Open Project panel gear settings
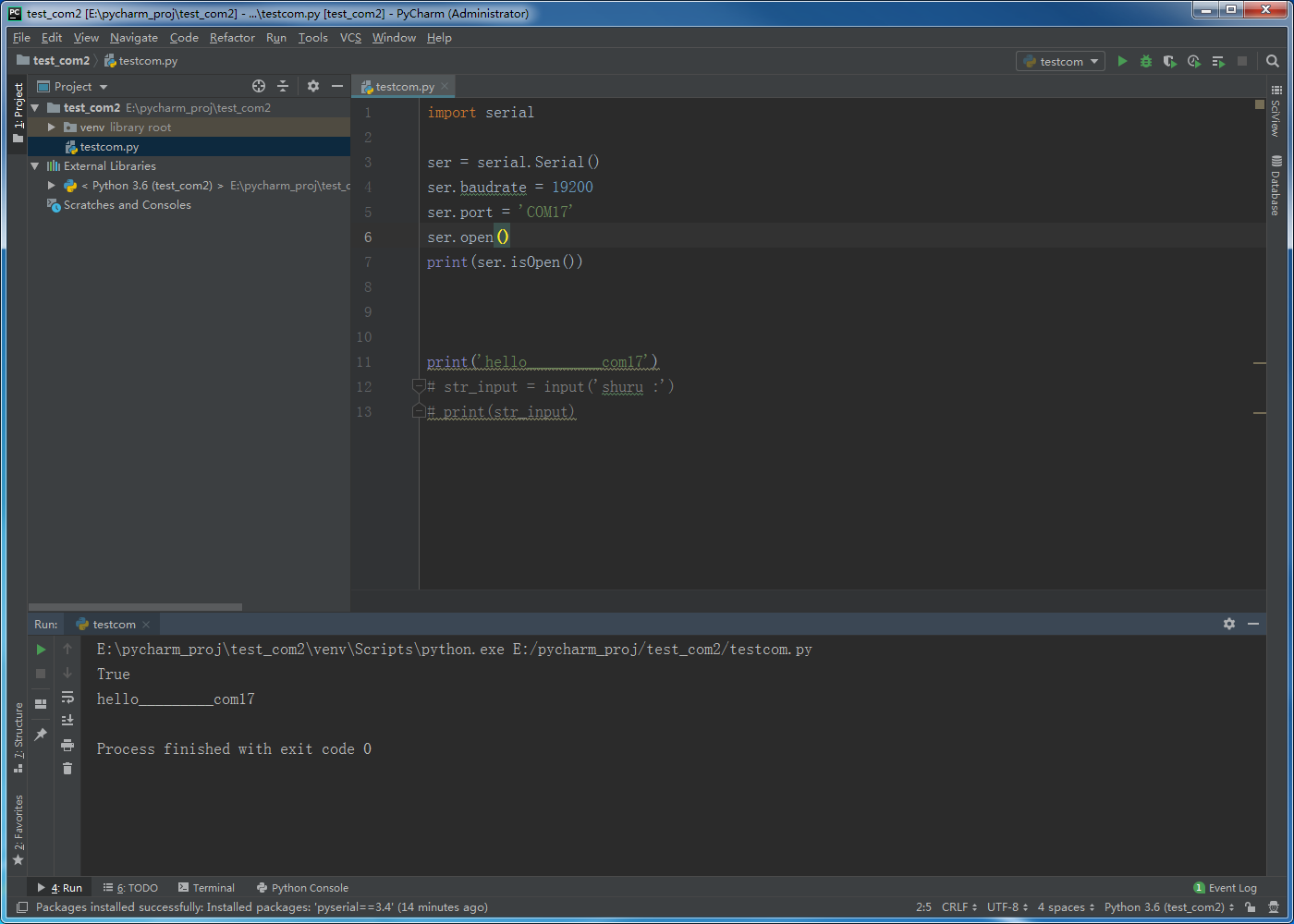Image resolution: width=1294 pixels, height=924 pixels. point(313,86)
